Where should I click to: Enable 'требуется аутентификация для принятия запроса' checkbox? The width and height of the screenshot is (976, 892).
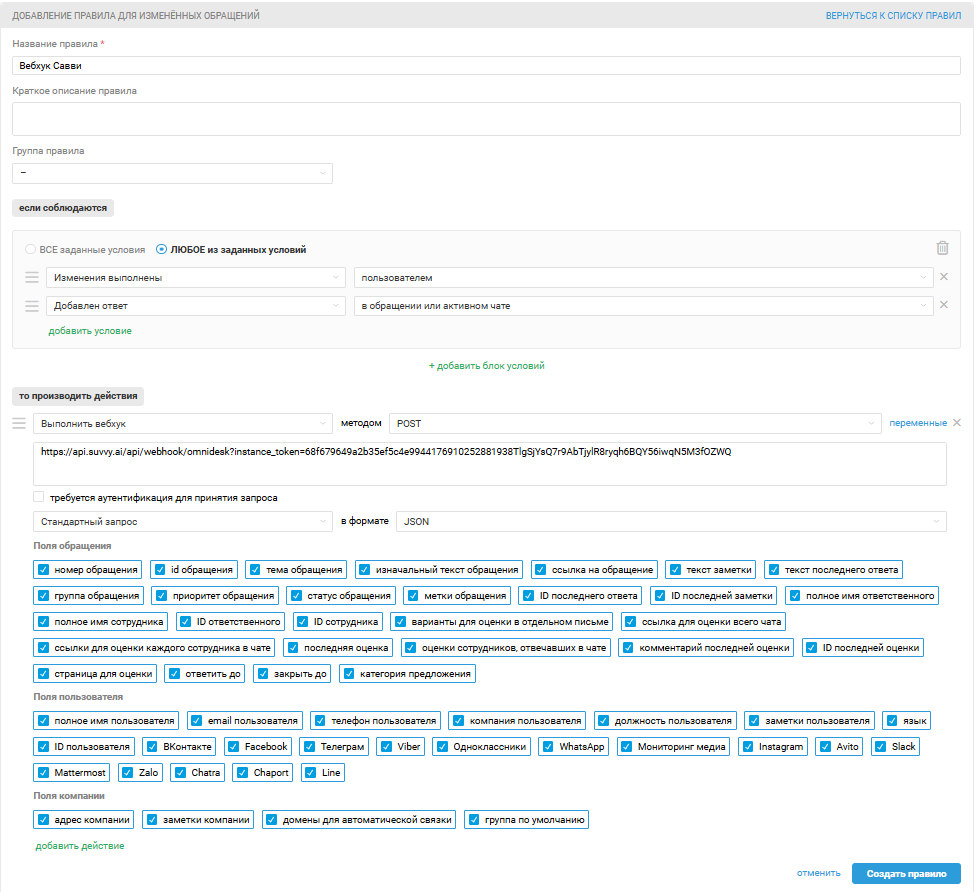click(x=38, y=497)
